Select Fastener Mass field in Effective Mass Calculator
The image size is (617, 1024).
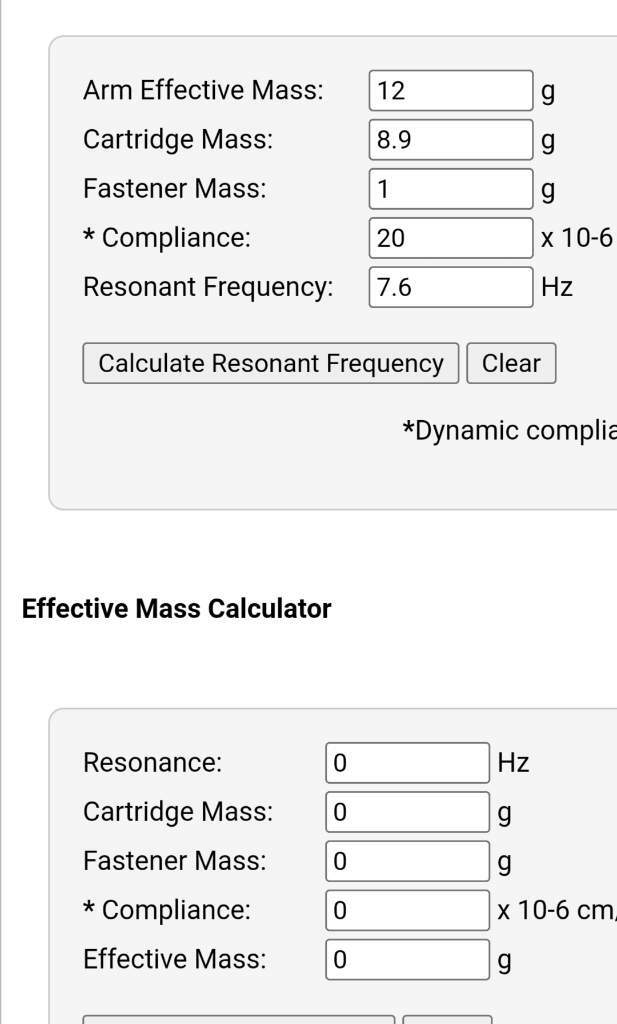pyautogui.click(x=407, y=861)
